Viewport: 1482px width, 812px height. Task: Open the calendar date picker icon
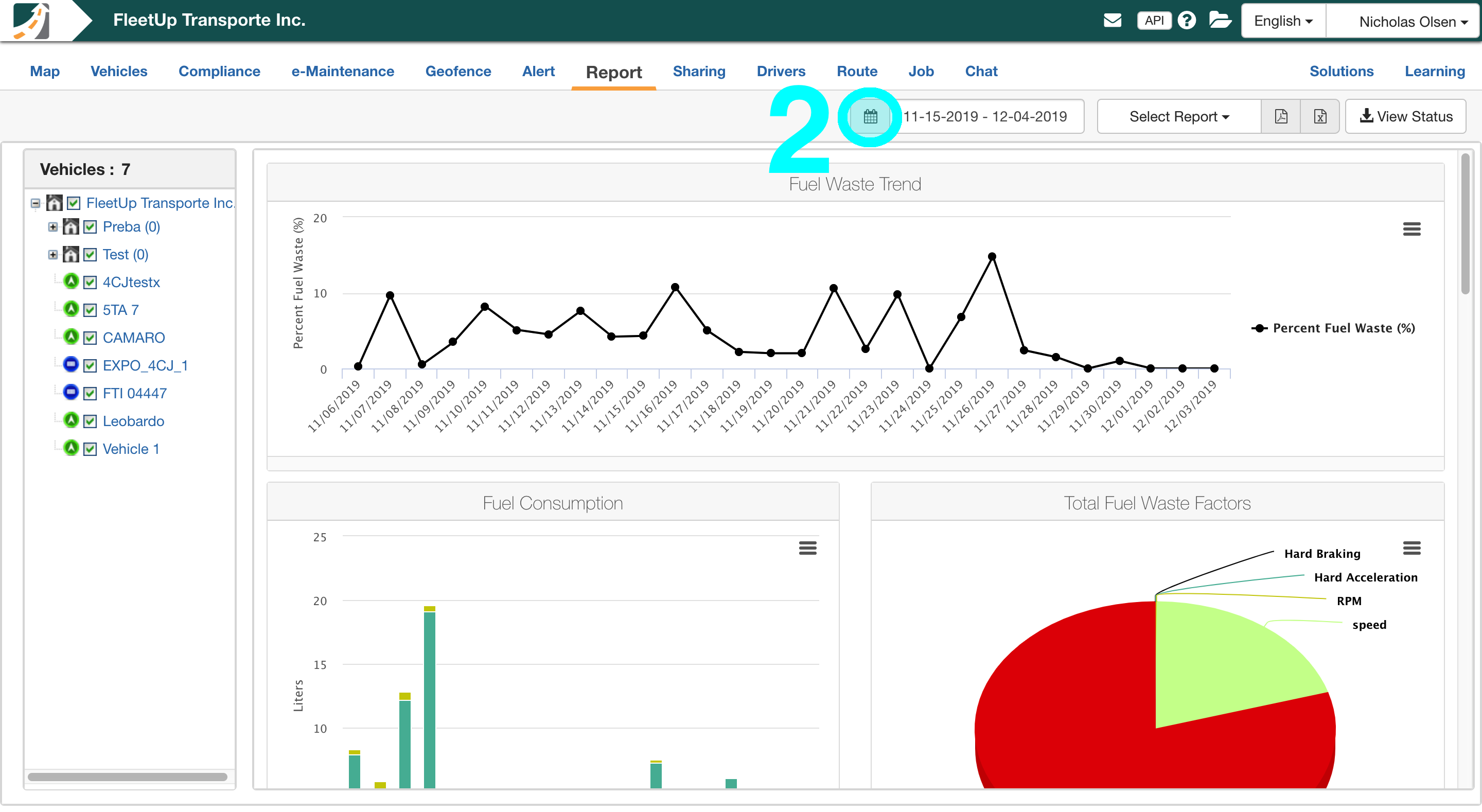(870, 117)
